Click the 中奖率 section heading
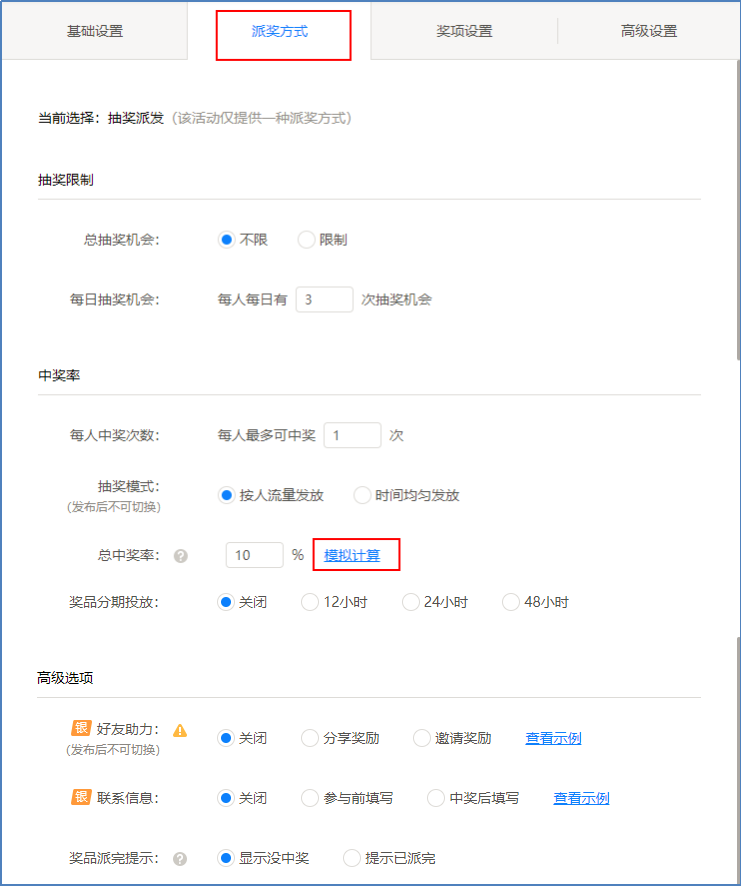Screen dimensions: 741x886 59,375
